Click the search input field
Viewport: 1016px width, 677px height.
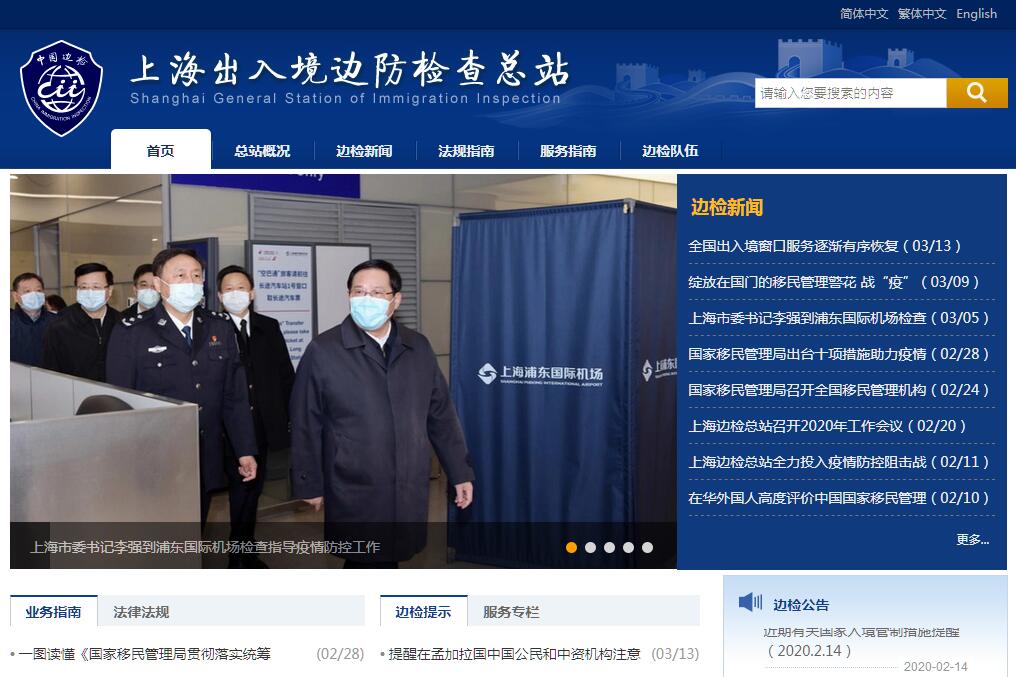tap(850, 93)
